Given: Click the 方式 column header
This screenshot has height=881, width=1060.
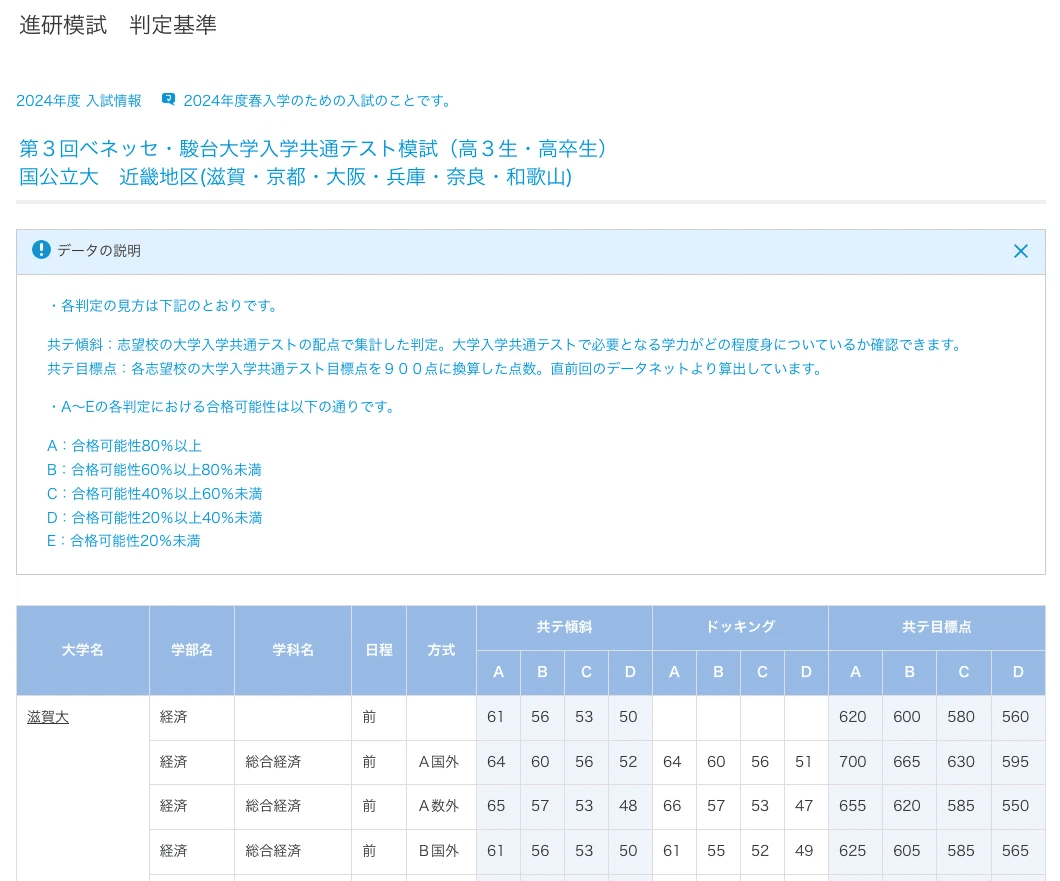Looking at the screenshot, I should click(x=441, y=650).
